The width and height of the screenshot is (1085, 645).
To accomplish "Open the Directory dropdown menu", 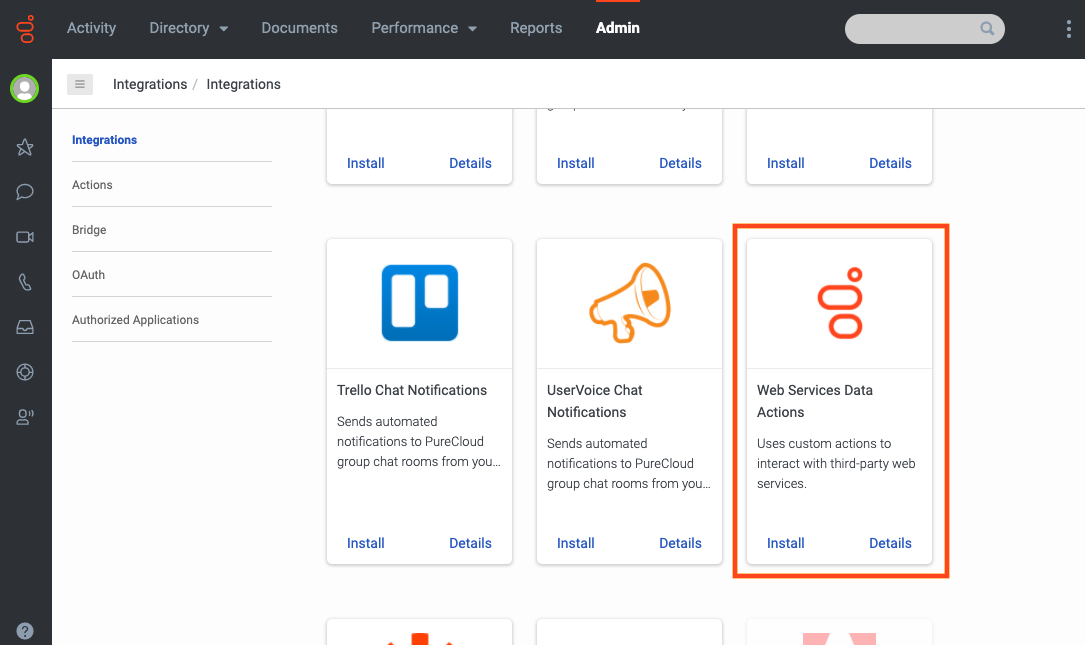I will pos(188,28).
